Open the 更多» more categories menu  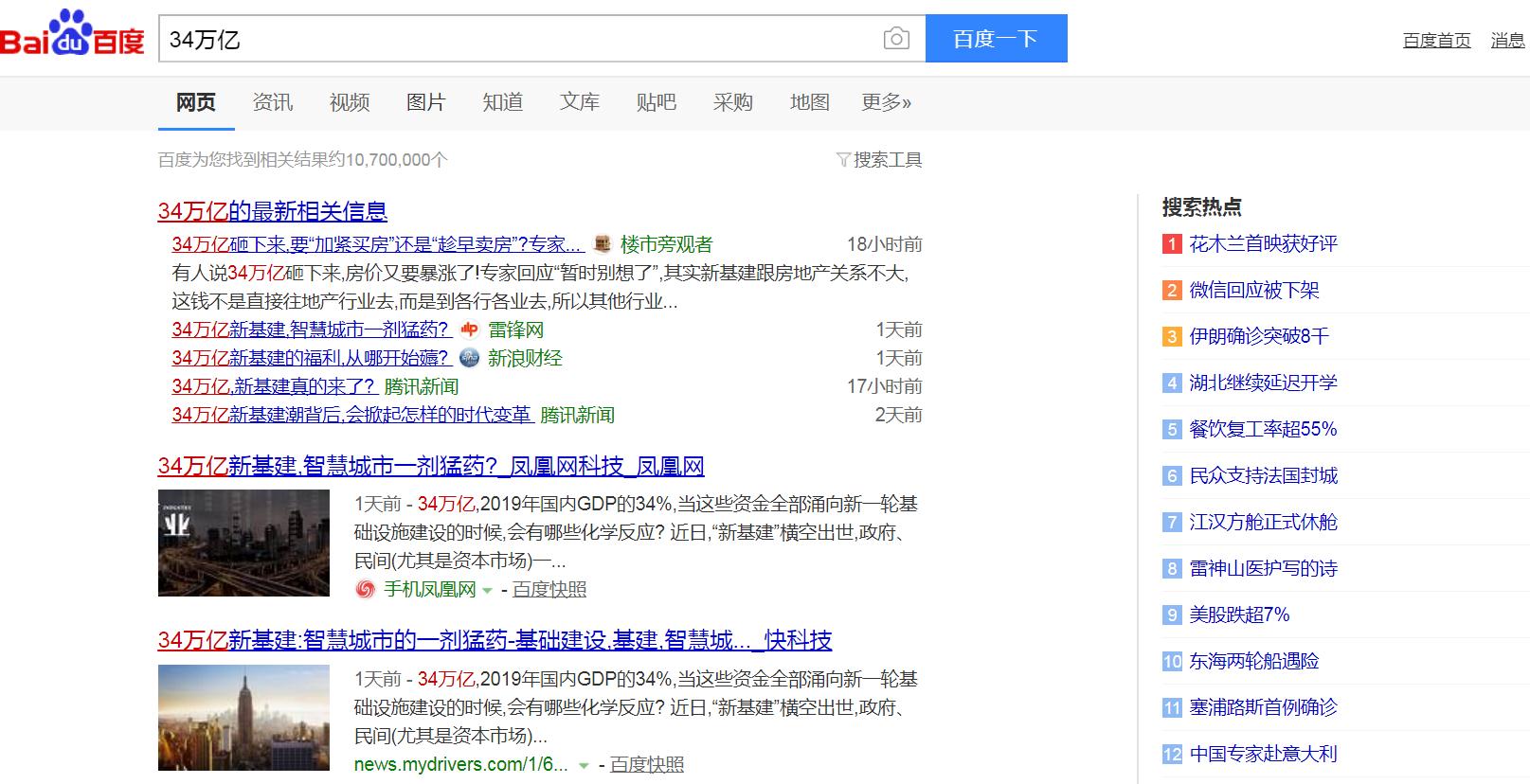click(886, 102)
